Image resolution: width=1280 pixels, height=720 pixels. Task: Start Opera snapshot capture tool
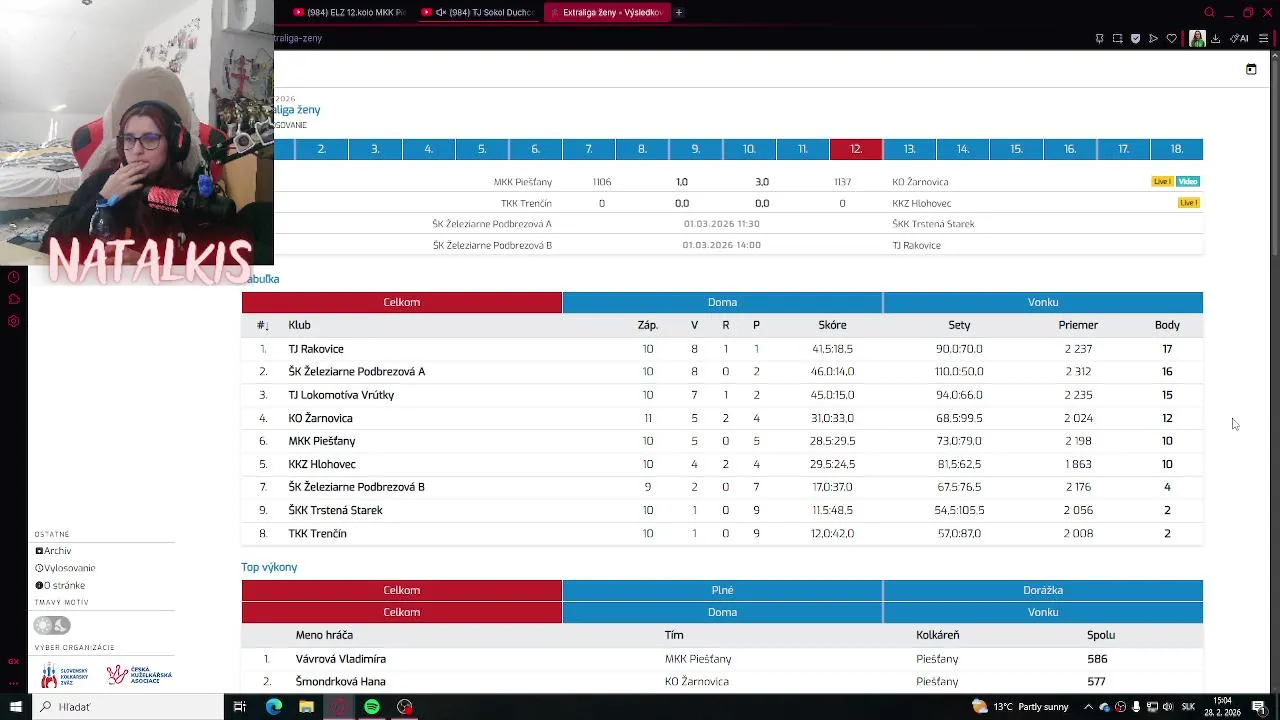pos(1117,39)
